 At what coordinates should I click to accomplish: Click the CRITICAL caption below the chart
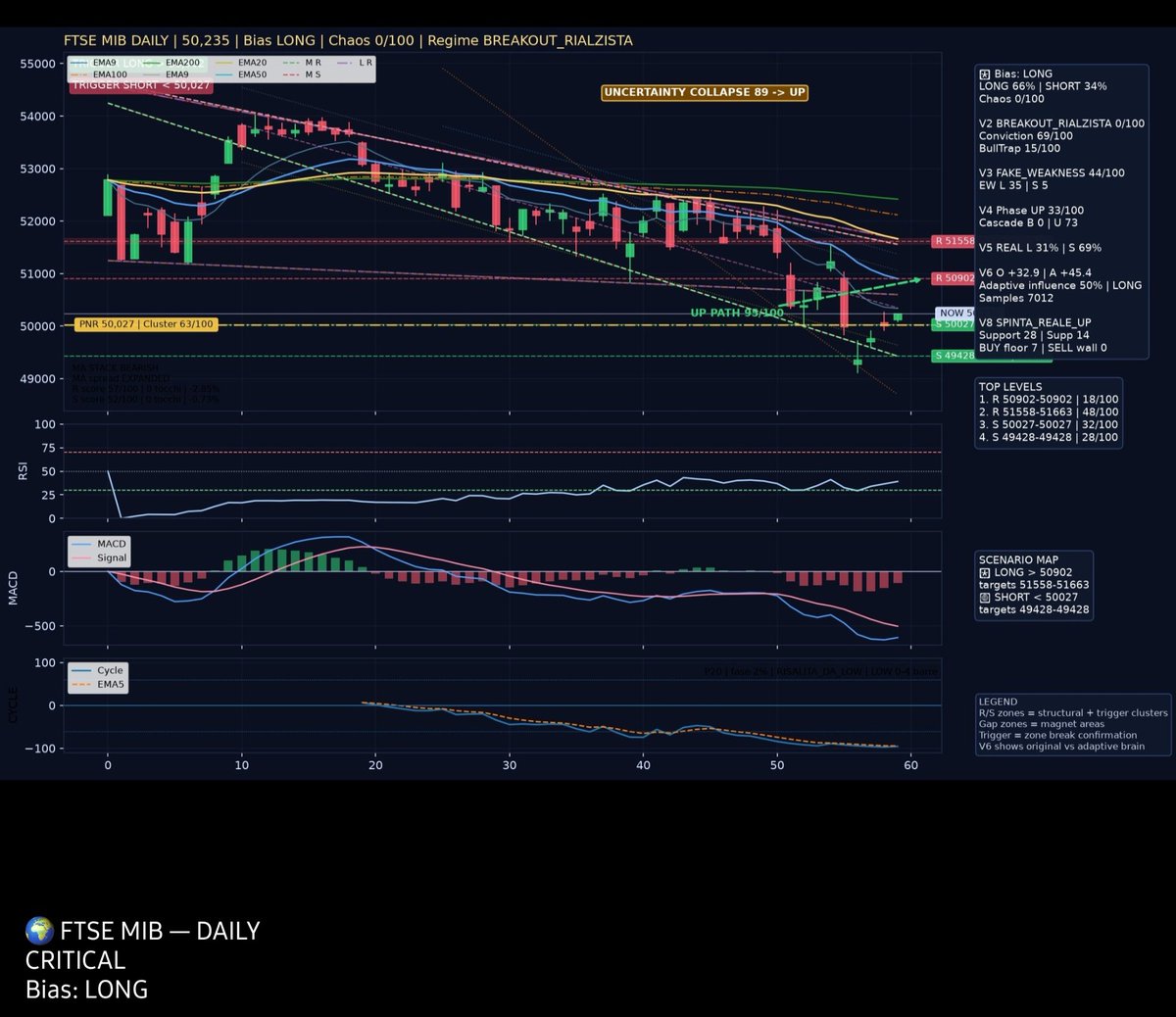tap(75, 960)
